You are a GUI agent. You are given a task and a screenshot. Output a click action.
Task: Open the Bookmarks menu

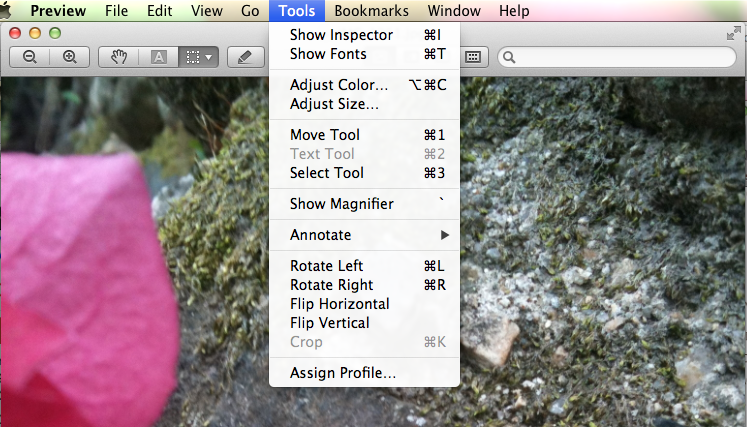(371, 11)
